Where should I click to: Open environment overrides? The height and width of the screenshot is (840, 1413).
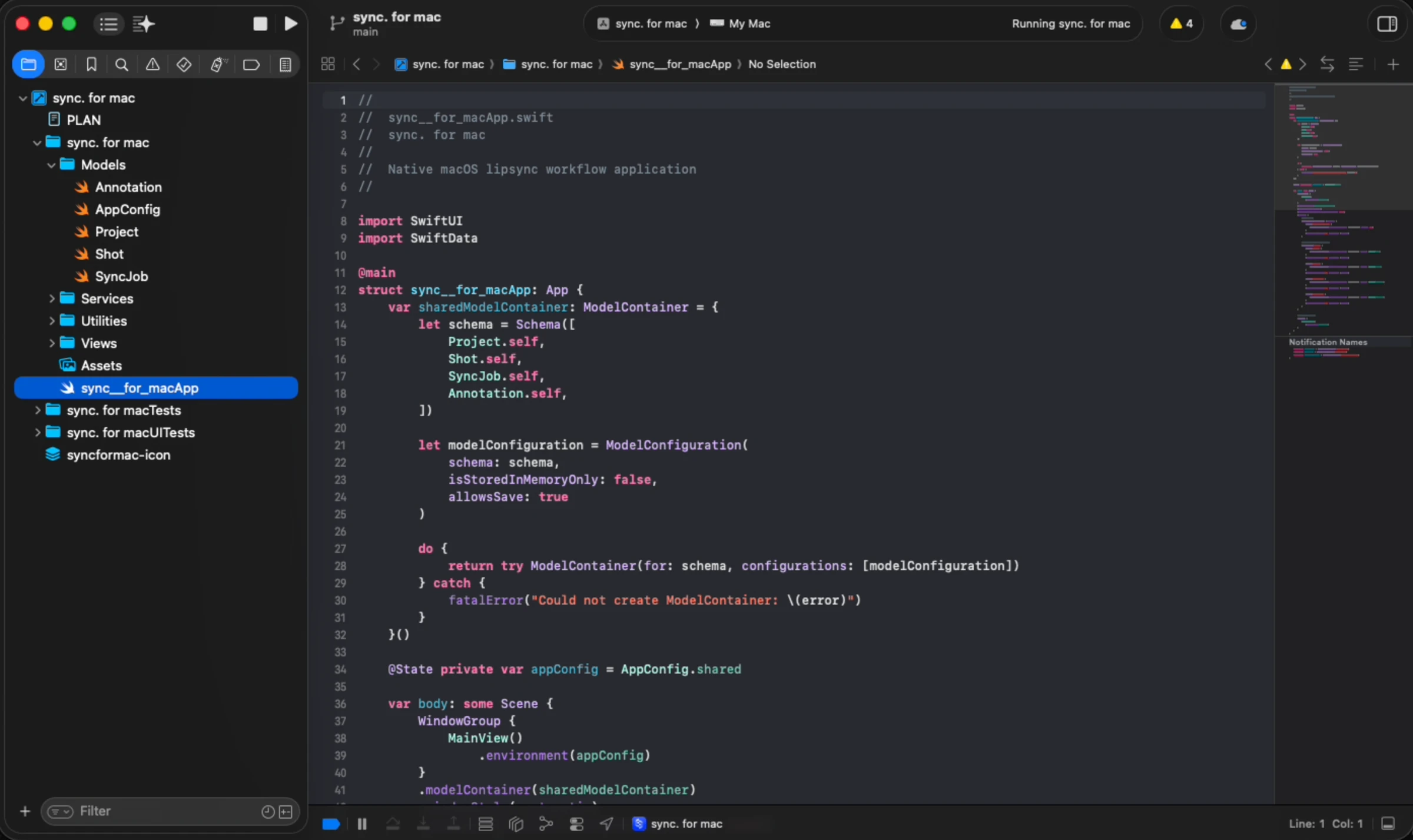(576, 824)
